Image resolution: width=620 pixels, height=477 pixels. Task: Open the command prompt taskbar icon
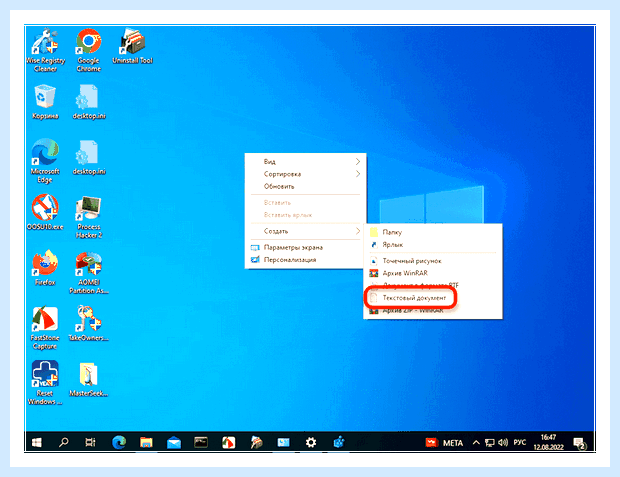pyautogui.click(x=201, y=442)
